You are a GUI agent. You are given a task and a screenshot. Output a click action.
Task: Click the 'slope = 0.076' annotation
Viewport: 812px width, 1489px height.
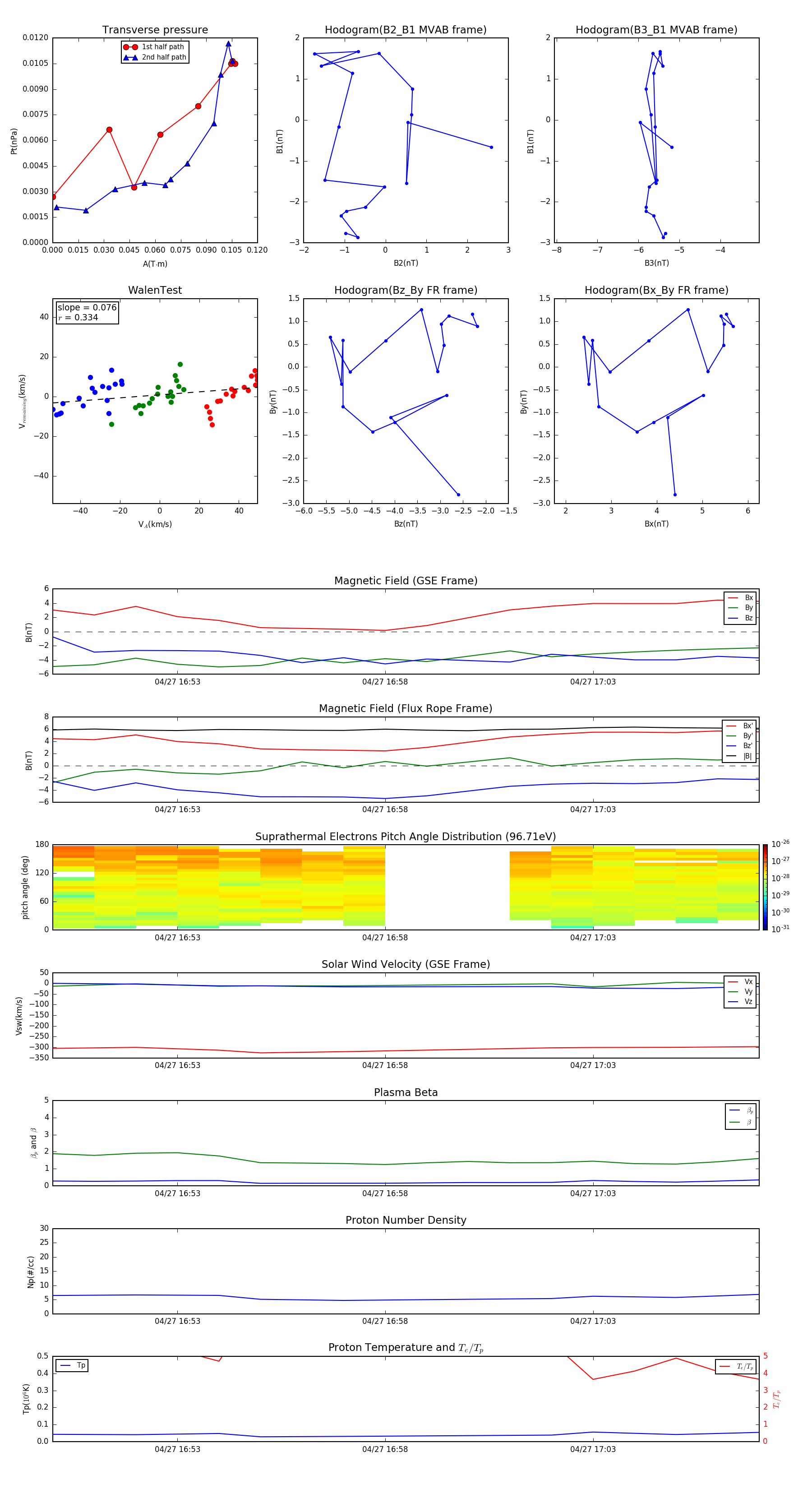[87, 308]
